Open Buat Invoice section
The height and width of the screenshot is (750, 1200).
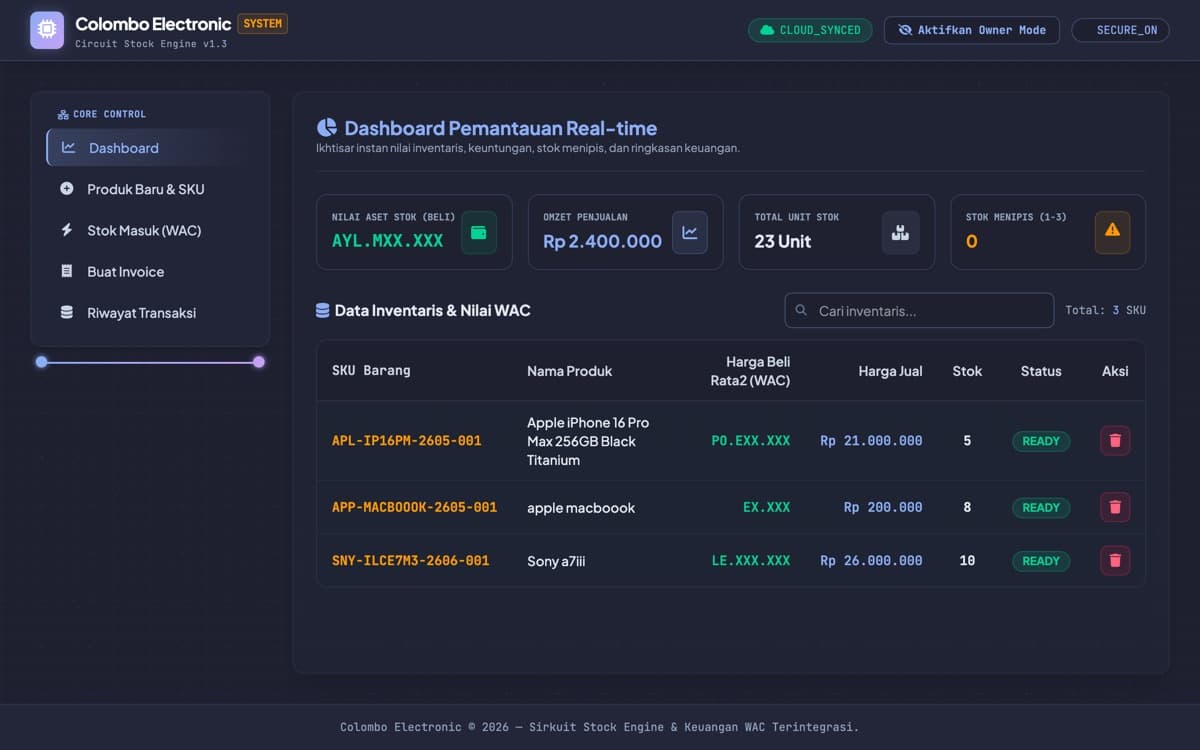(x=150, y=271)
